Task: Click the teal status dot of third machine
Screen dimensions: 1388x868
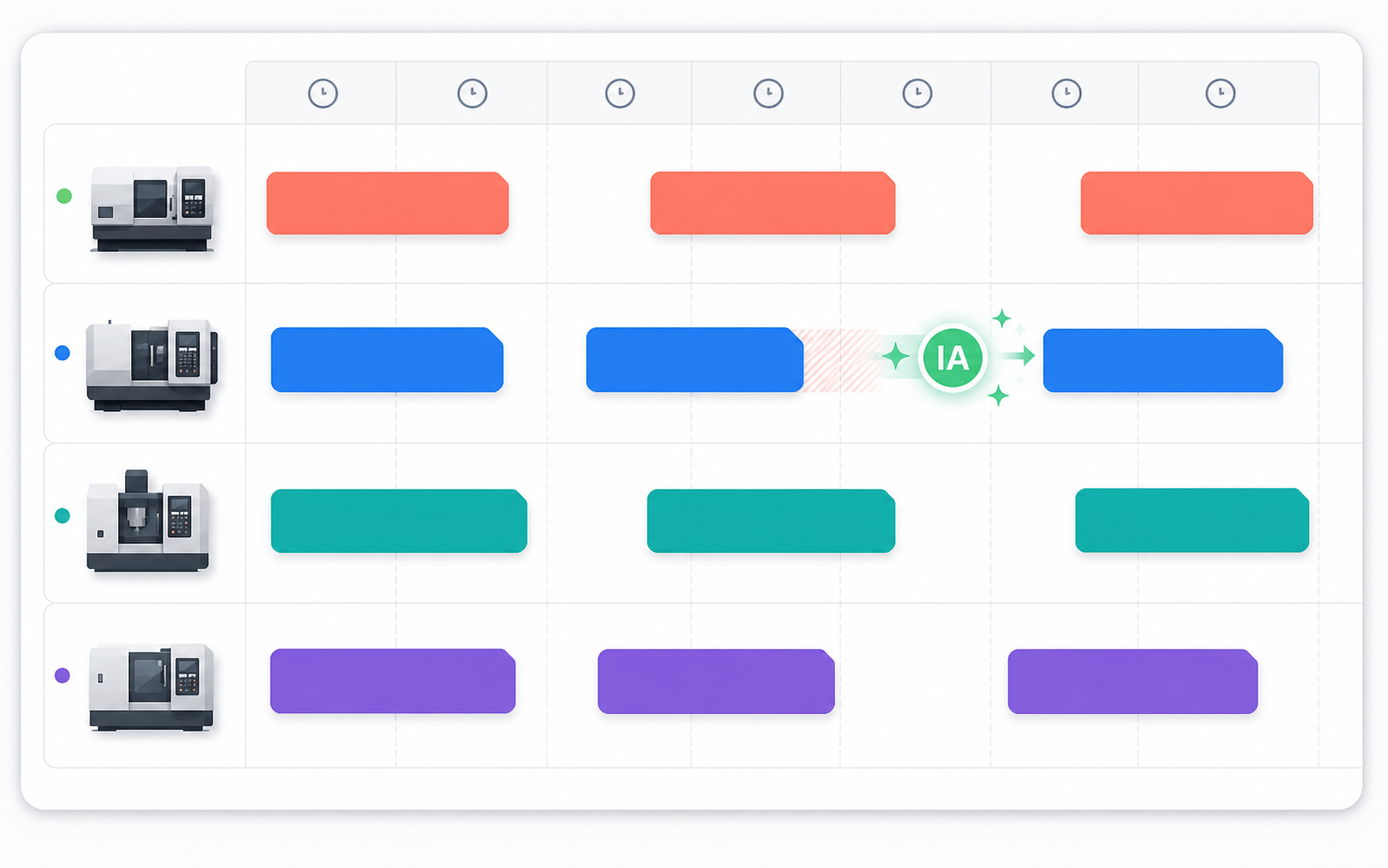Action: point(62,515)
